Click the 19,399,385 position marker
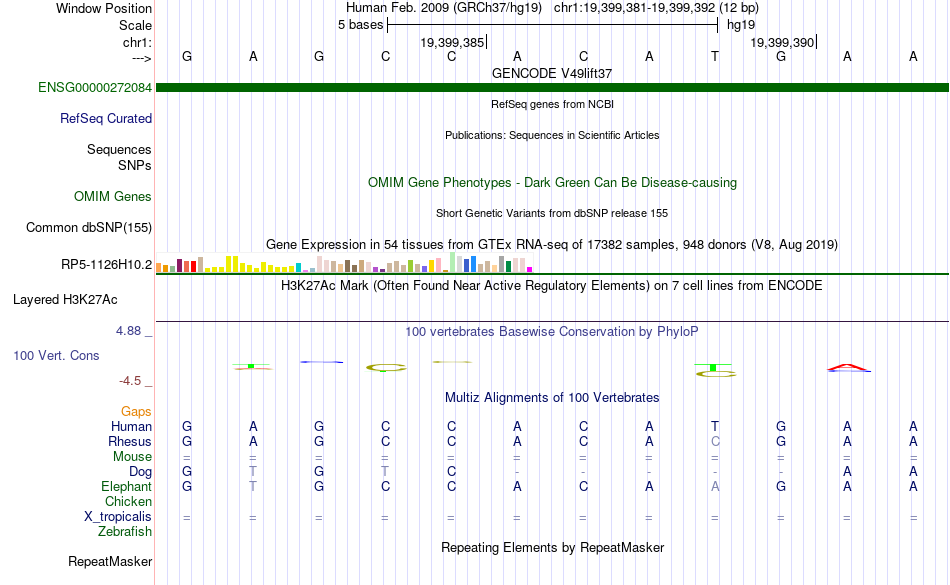Screen dimensions: 950x585 [453, 42]
